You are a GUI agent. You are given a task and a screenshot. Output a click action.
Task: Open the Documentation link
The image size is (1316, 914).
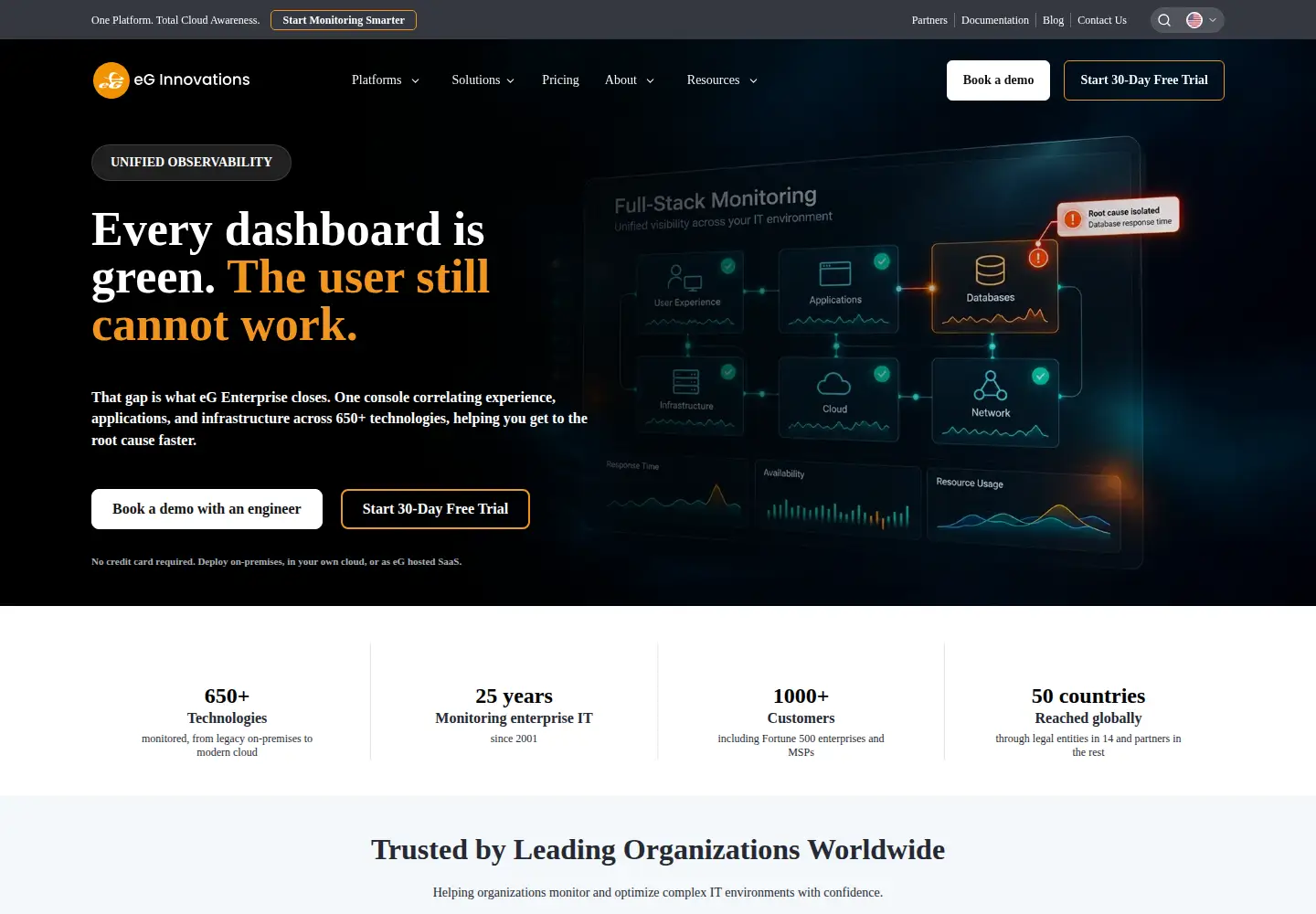995,20
